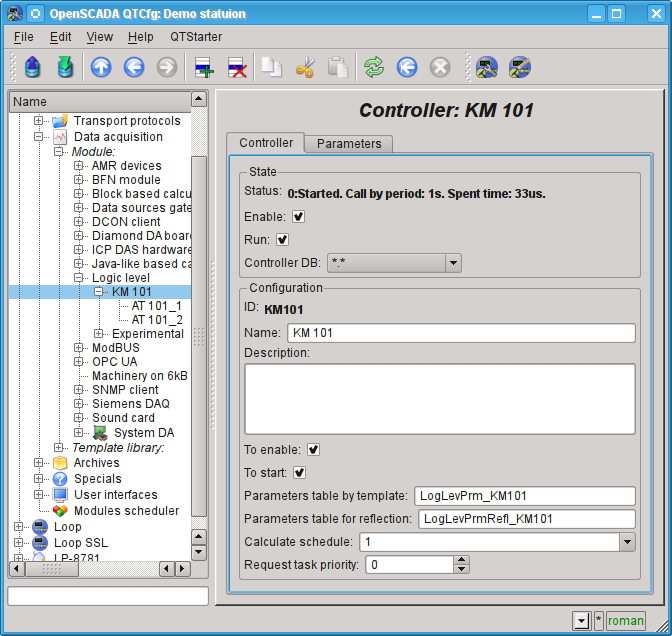The width and height of the screenshot is (672, 636).
Task: Click the roman user button in status bar
Action: [626, 621]
